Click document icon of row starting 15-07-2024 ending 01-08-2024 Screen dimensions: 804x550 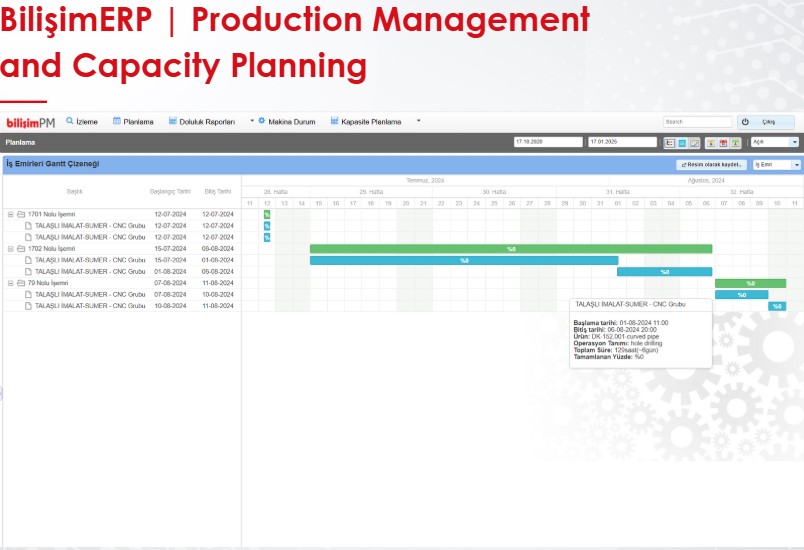(28, 260)
